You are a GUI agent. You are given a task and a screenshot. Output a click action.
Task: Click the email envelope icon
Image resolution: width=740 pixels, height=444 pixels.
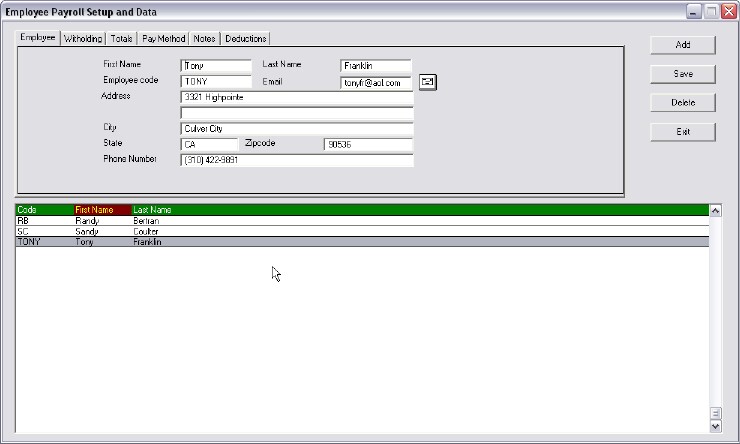428,82
